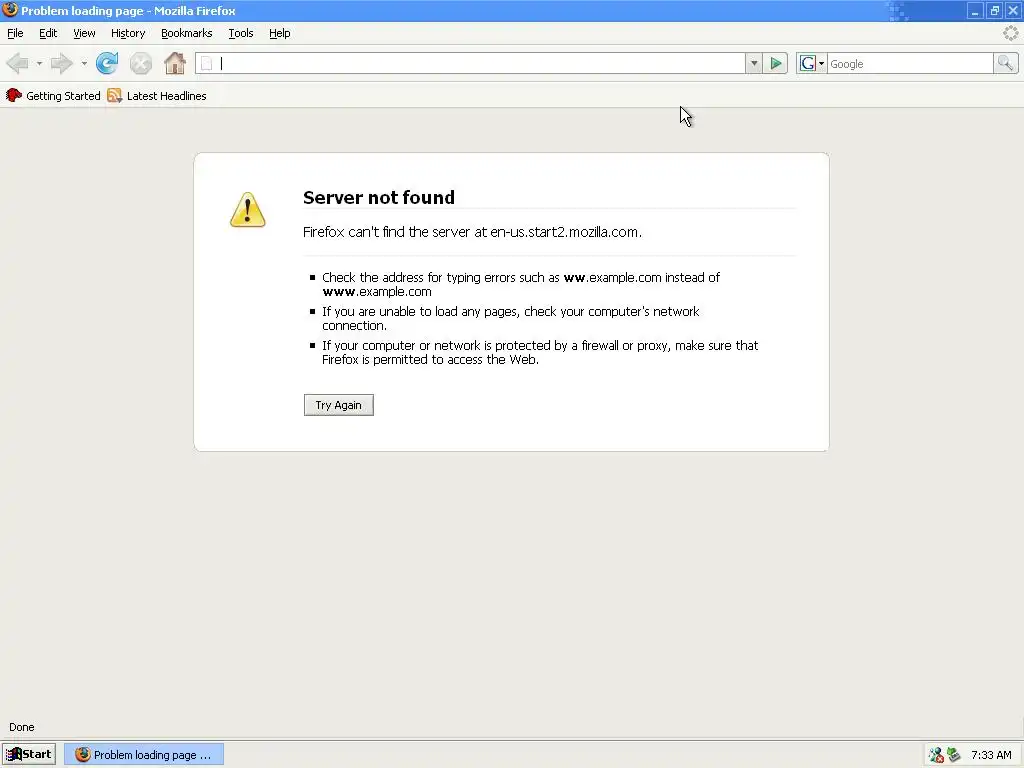Click the page icon in address bar

pyautogui.click(x=206, y=63)
